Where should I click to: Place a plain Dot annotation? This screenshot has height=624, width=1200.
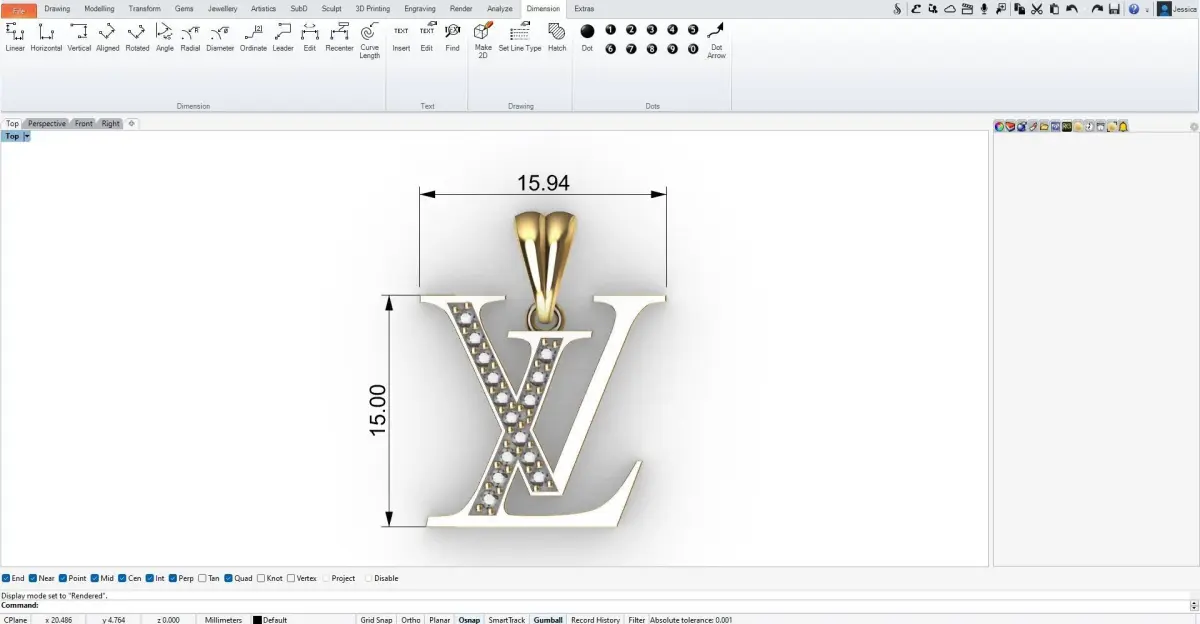(587, 37)
